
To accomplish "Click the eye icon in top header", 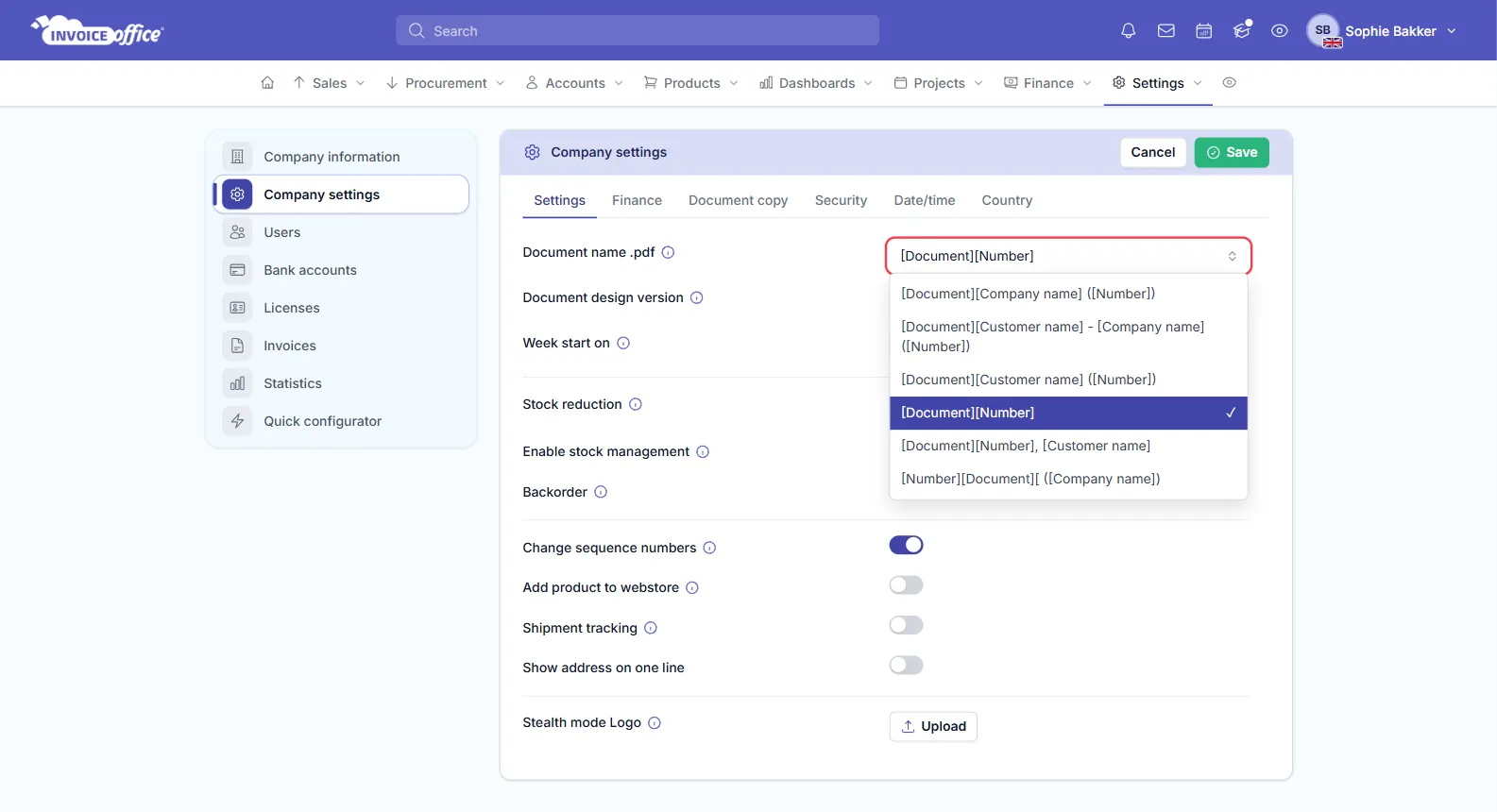I will tap(1280, 31).
